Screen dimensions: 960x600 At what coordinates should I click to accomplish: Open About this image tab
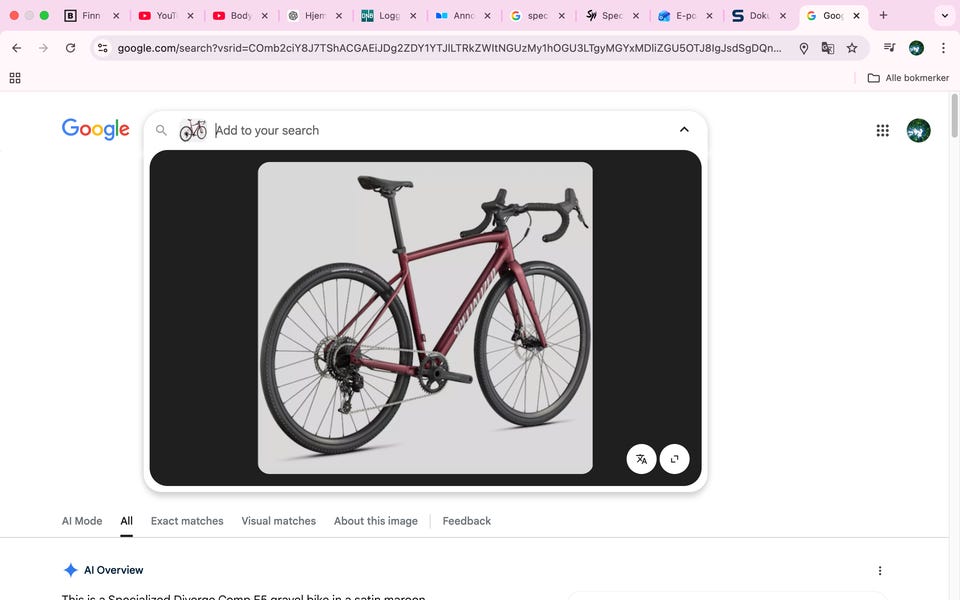(376, 521)
